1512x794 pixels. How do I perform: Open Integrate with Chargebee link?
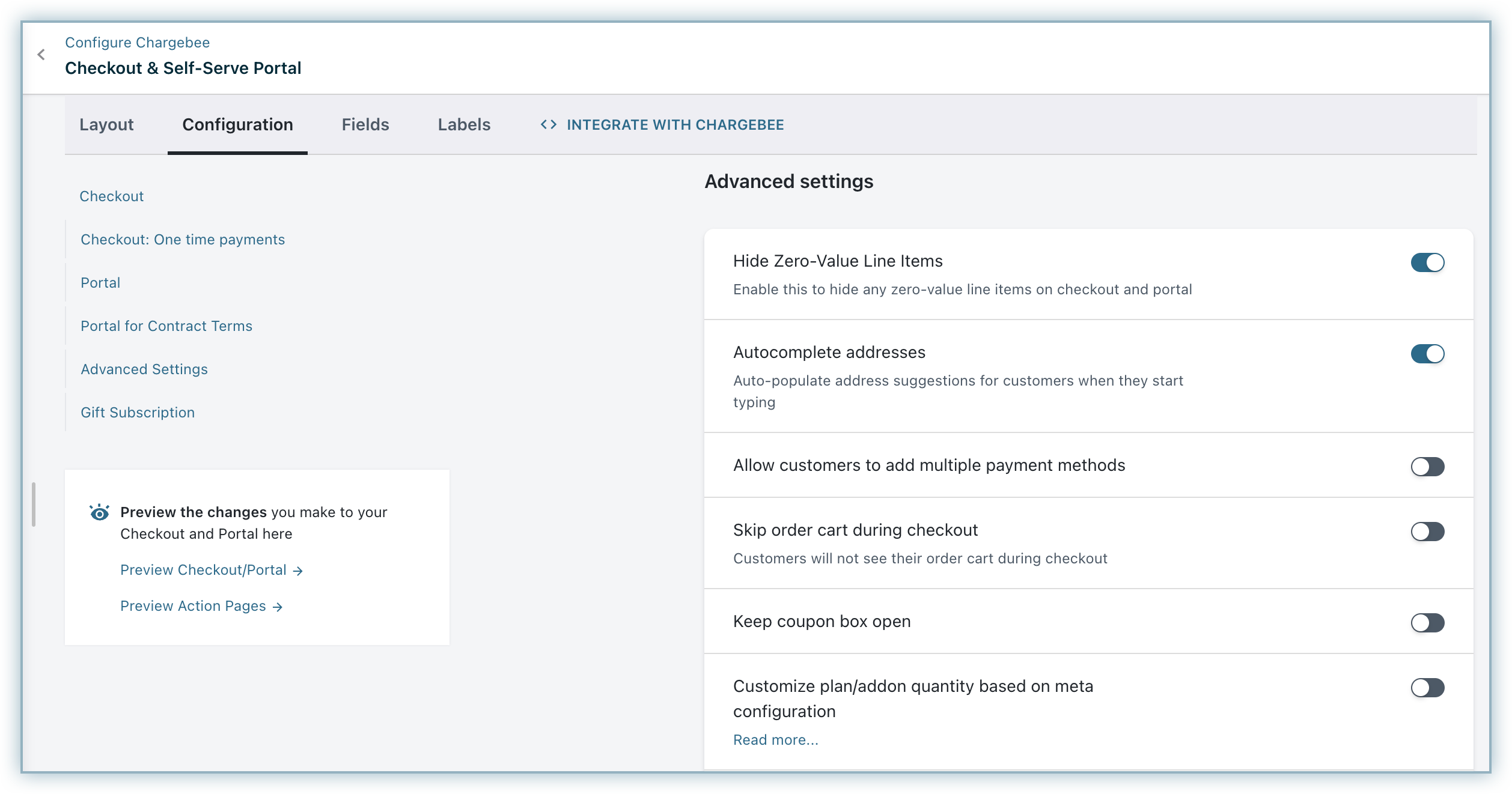(x=675, y=124)
